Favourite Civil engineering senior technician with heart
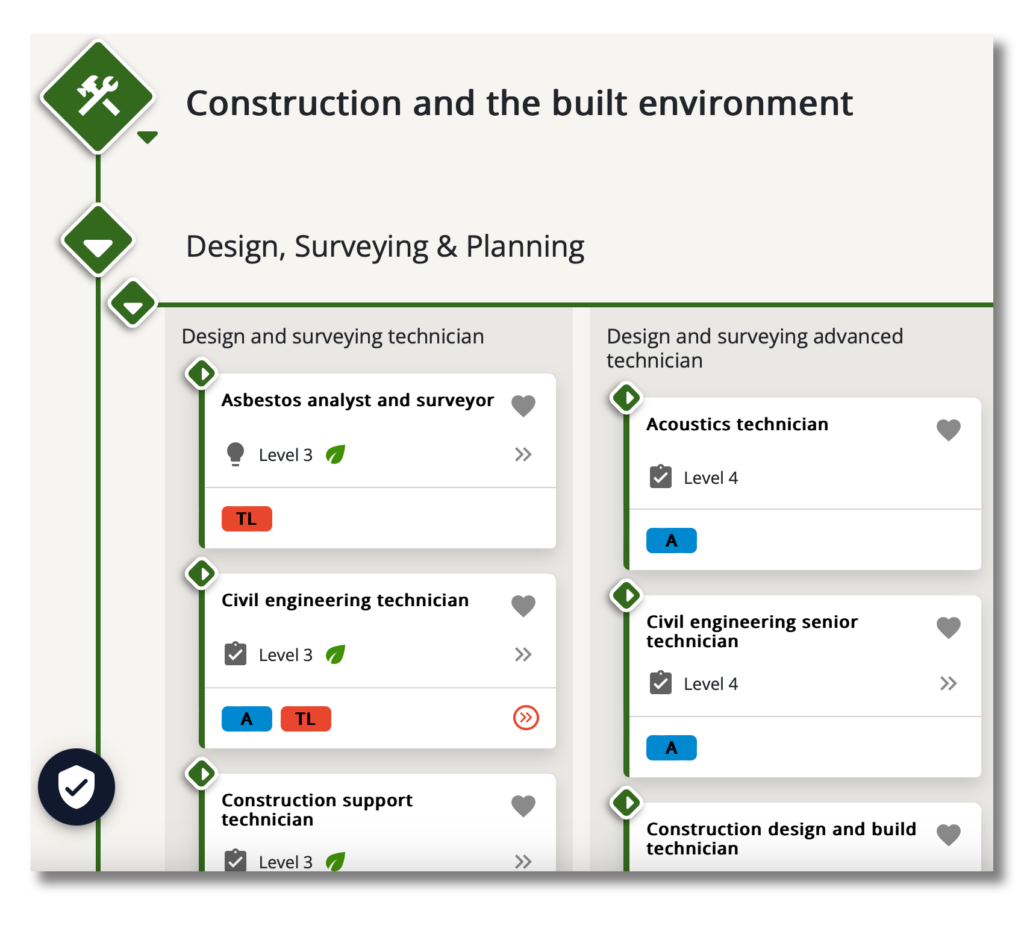This screenshot has height=934, width=1024. click(x=948, y=627)
